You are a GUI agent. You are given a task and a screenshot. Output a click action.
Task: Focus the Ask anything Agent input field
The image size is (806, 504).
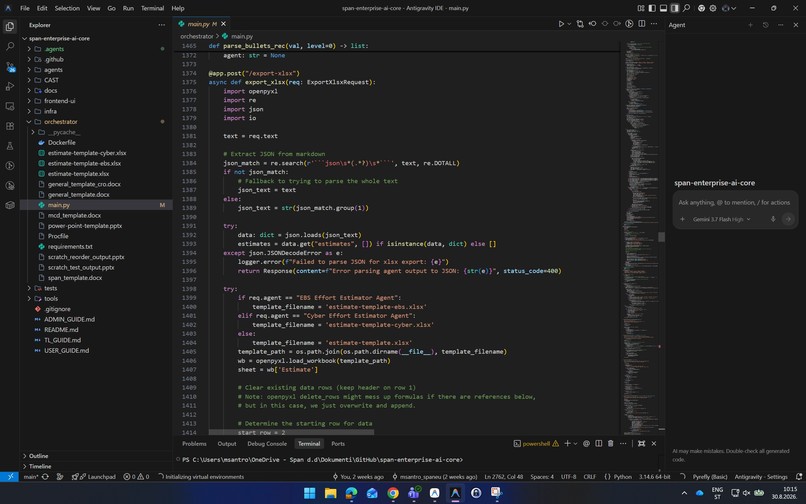click(734, 203)
